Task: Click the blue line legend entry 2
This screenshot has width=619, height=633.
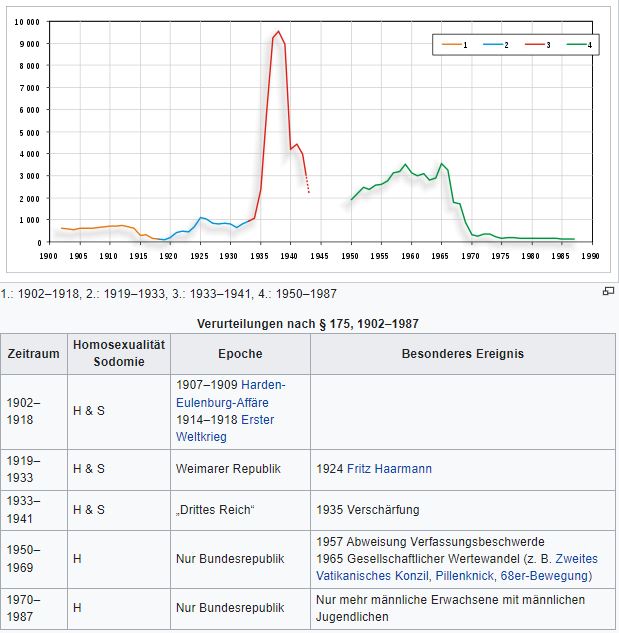Action: tap(495, 46)
